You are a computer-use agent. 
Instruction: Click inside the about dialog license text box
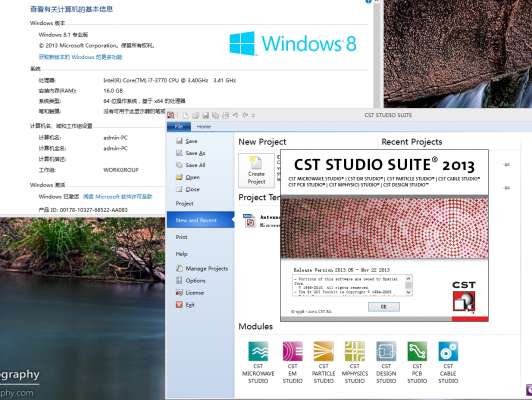(349, 285)
